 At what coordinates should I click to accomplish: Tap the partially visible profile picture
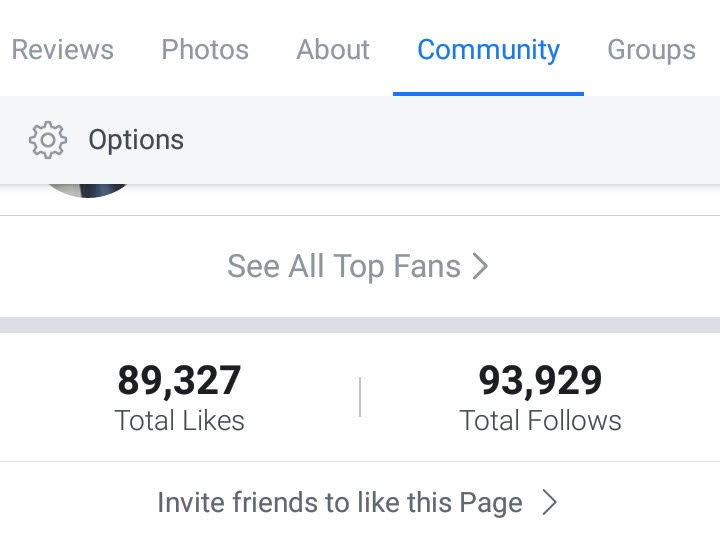pos(88,190)
